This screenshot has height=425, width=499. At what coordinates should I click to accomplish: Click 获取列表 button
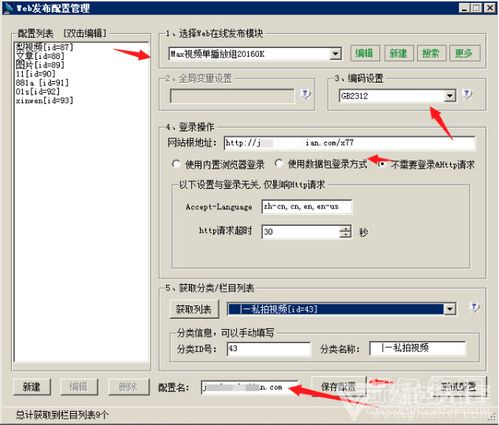pos(194,310)
